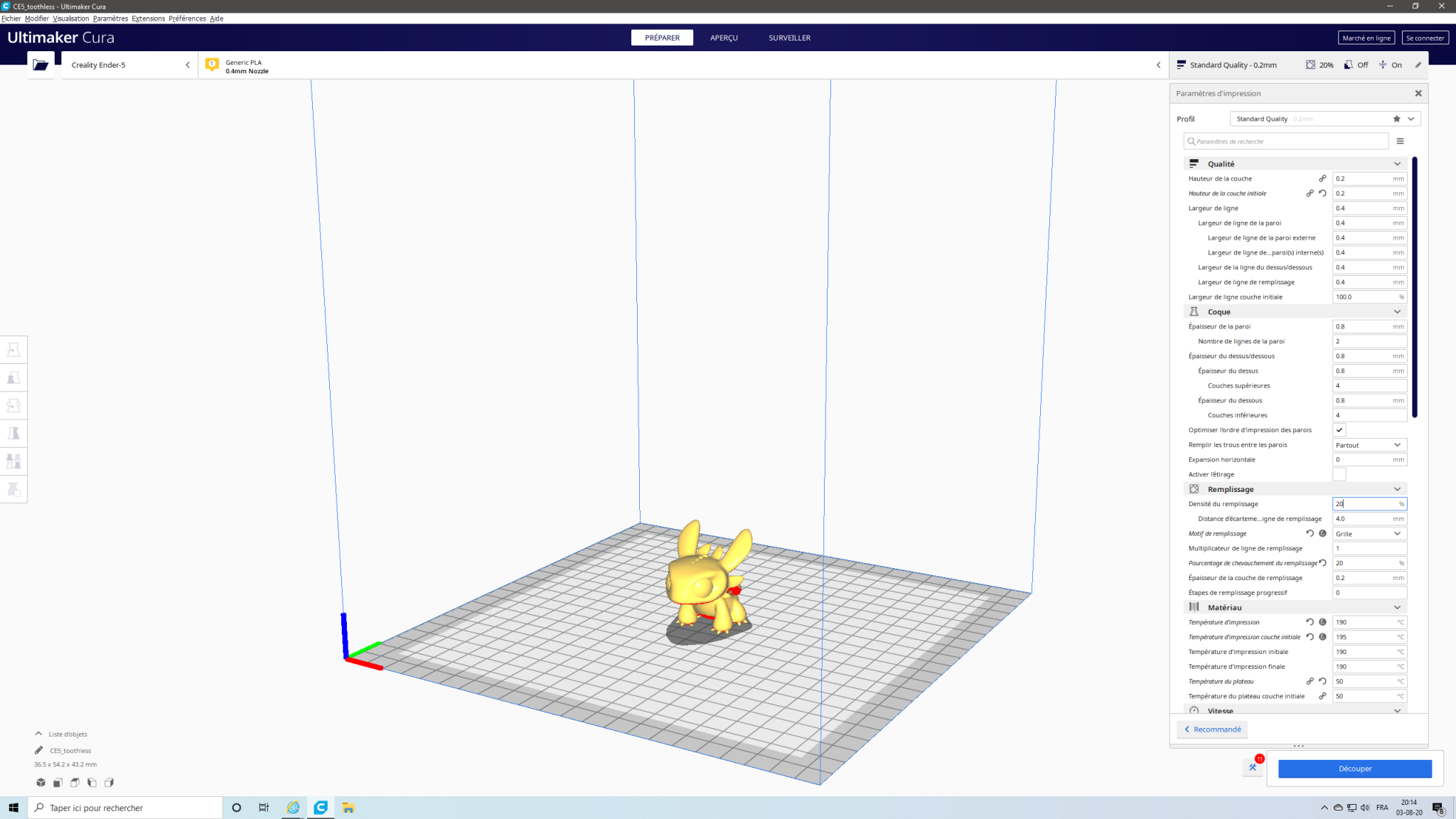Reset Température du plateau value
Screen dimensions: 1456x819
[1322, 681]
